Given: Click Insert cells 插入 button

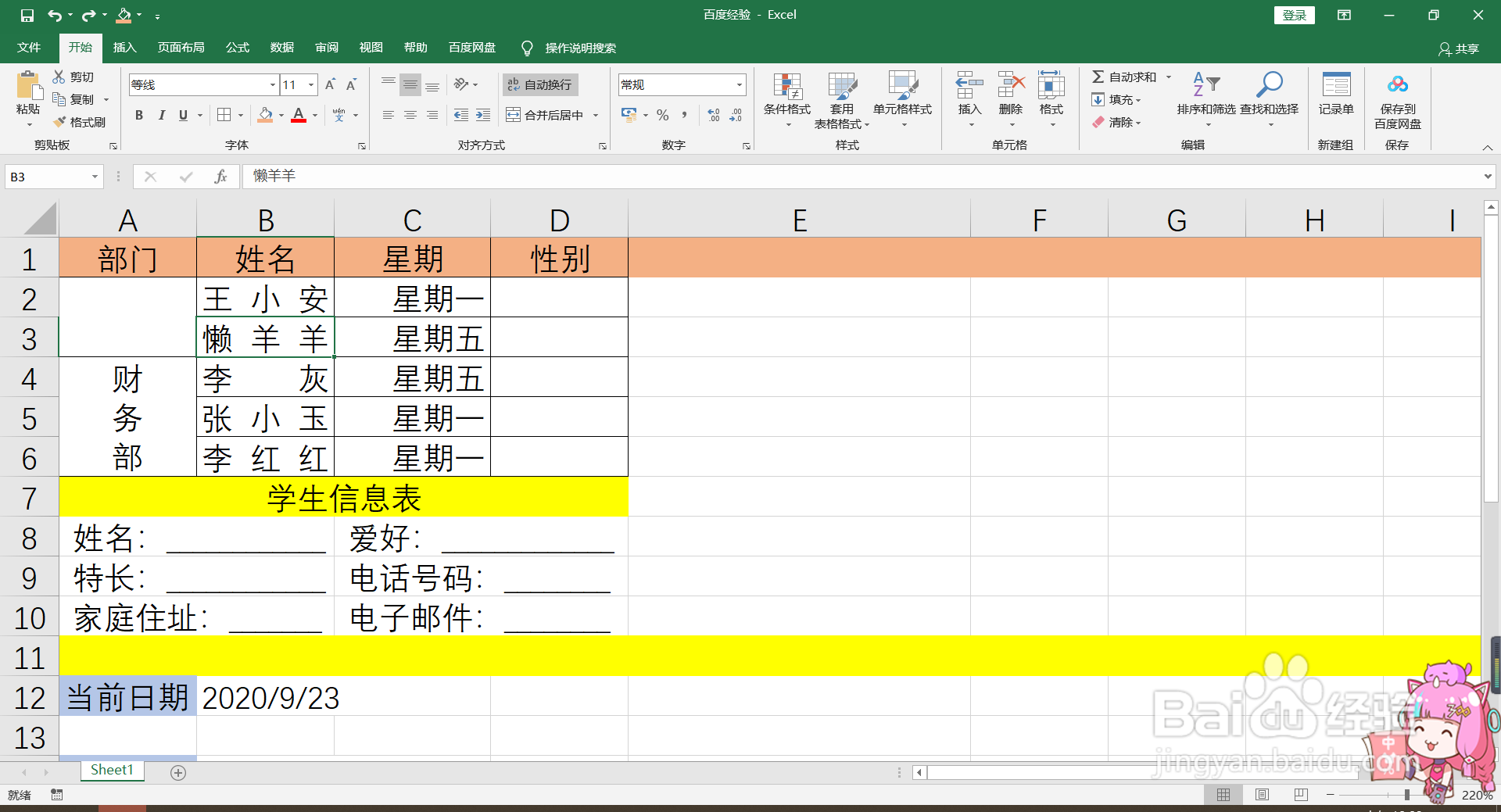Looking at the screenshot, I should [969, 100].
